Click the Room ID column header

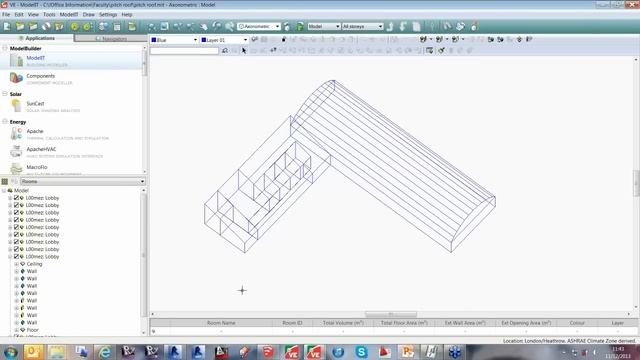[292, 323]
